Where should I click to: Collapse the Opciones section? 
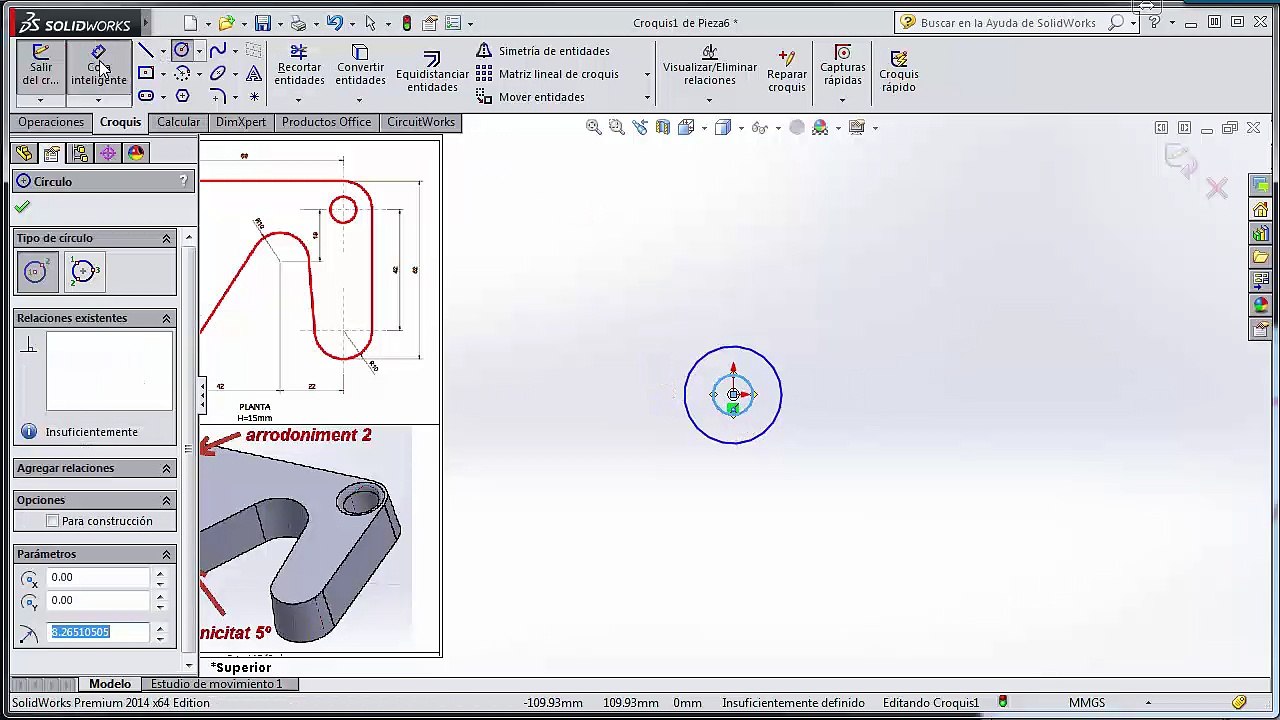[167, 500]
